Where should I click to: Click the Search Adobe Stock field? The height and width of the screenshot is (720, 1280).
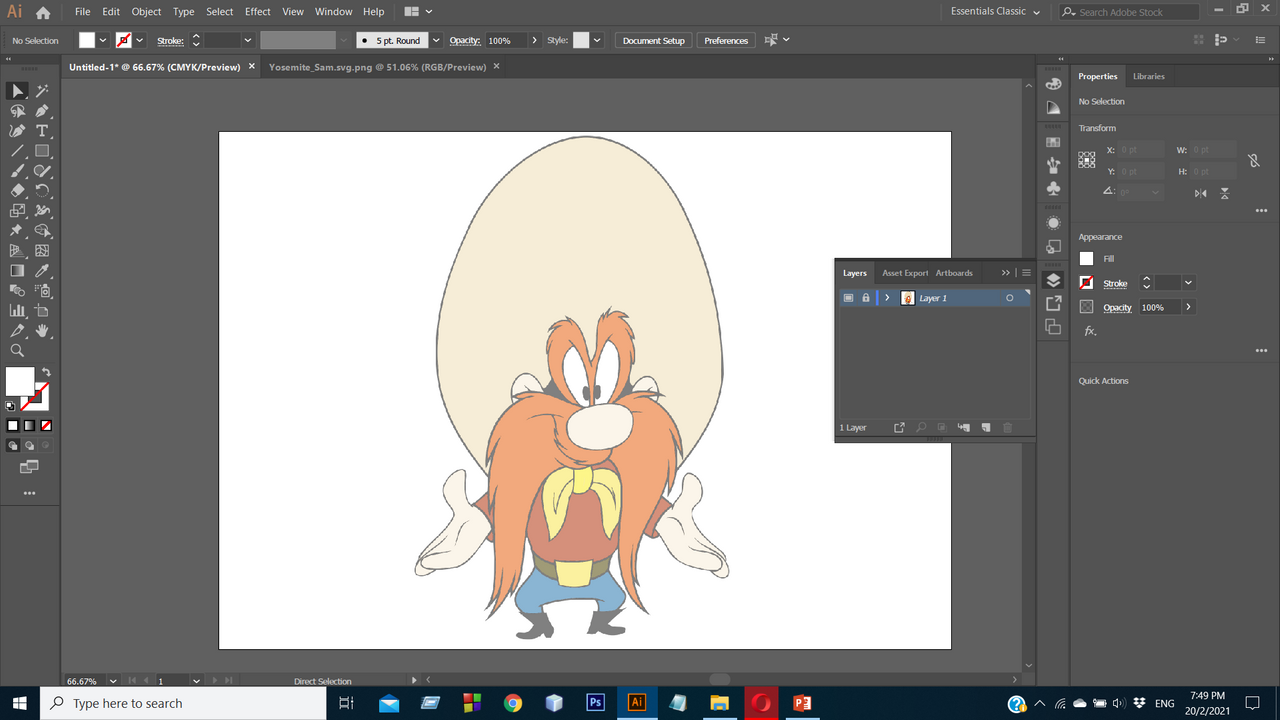pos(1128,12)
